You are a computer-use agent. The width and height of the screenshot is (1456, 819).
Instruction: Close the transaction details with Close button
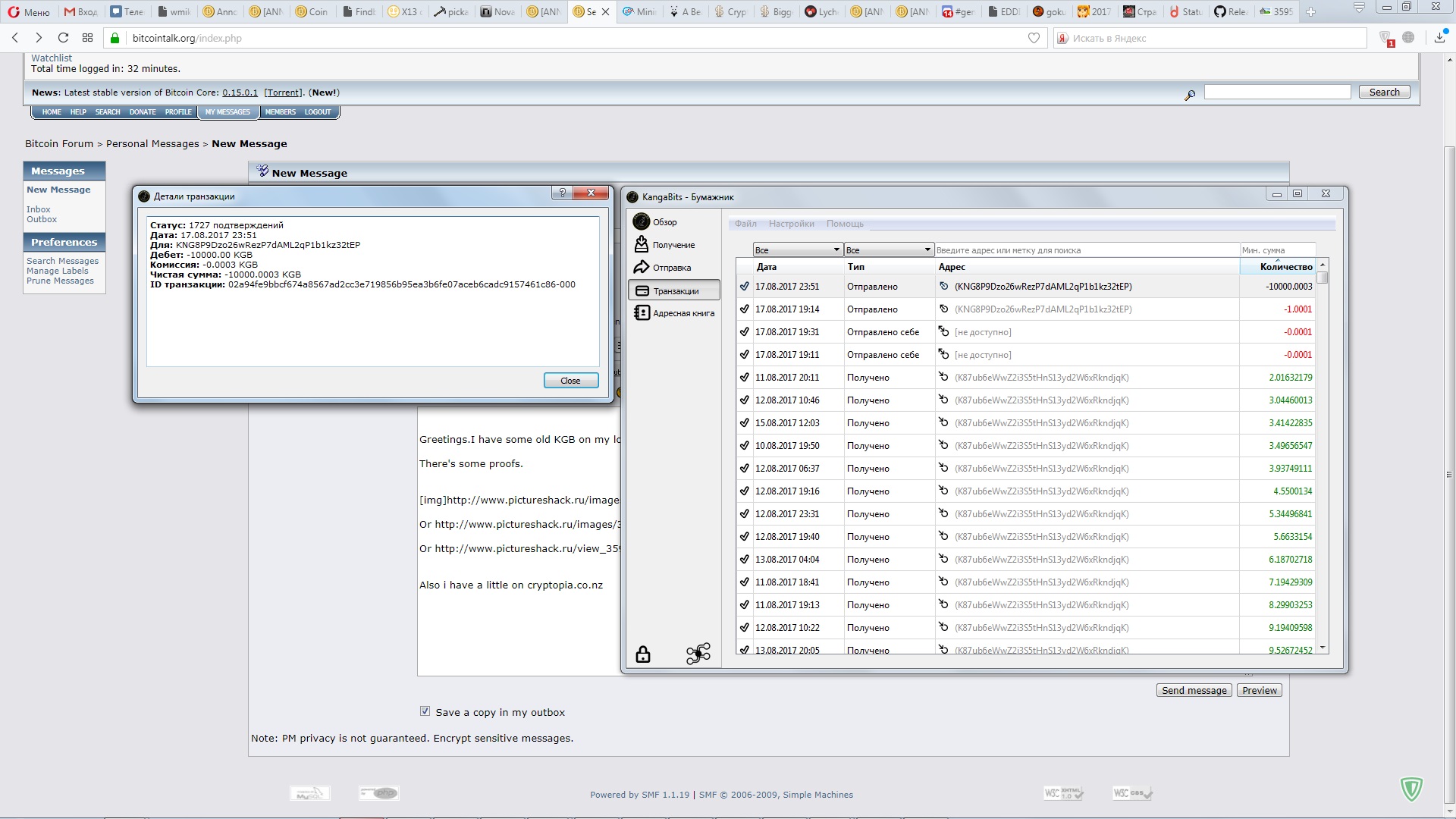pyautogui.click(x=571, y=381)
